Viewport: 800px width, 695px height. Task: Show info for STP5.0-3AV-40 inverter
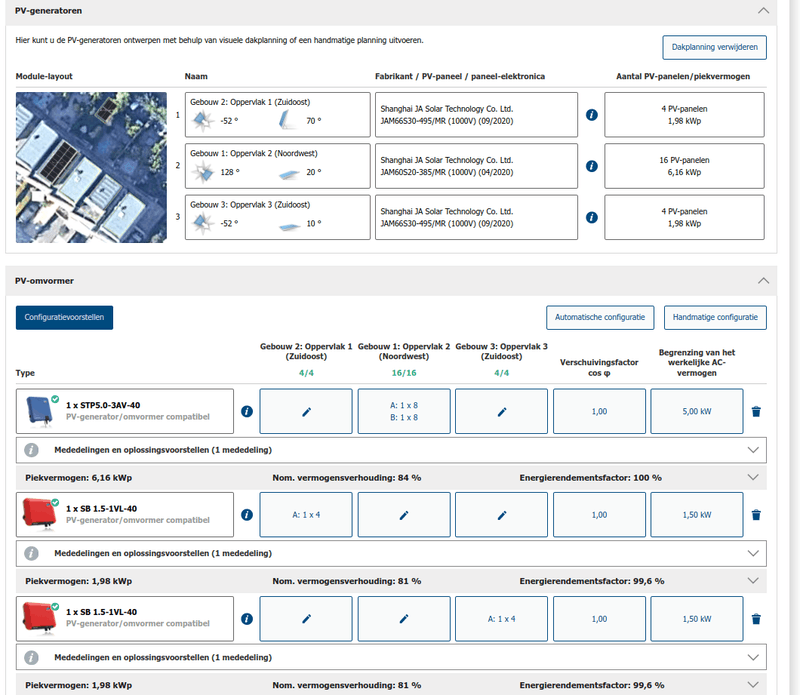[x=247, y=411]
